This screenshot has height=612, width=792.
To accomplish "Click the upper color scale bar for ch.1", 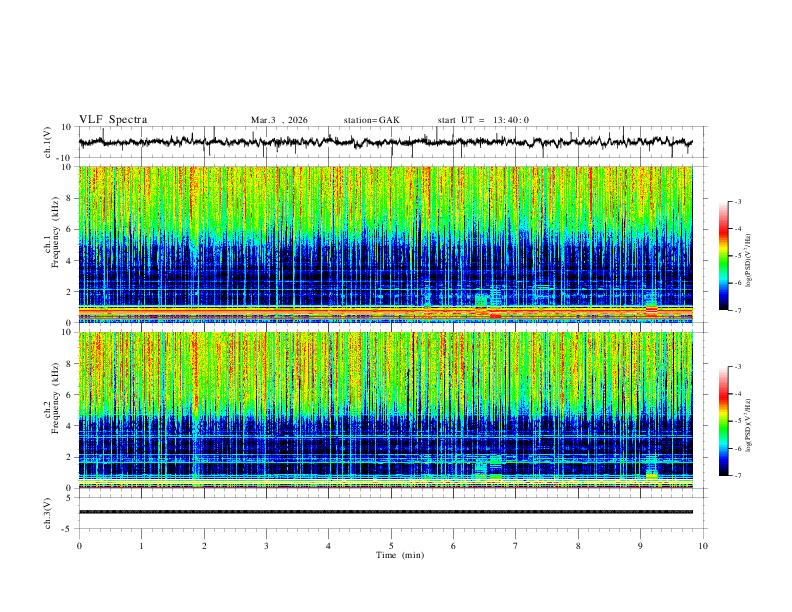I will 723,256.
